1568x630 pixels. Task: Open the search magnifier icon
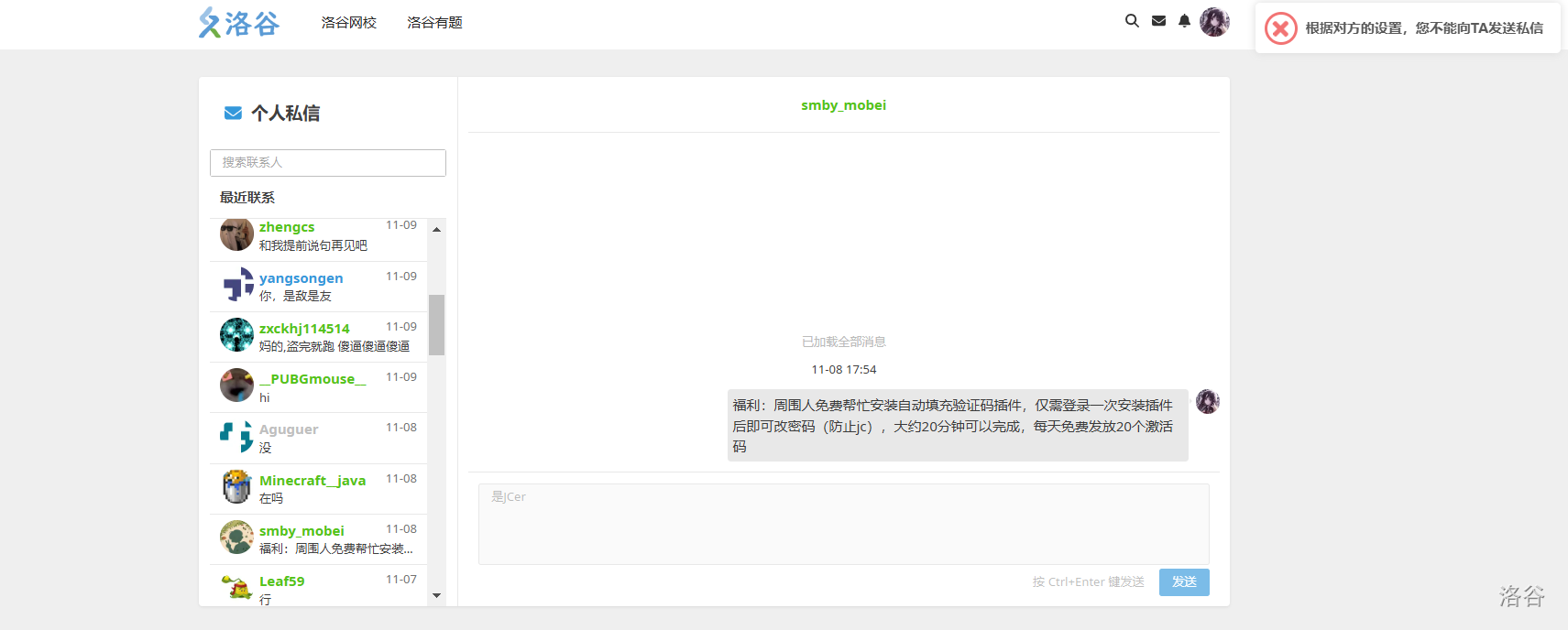click(1132, 21)
